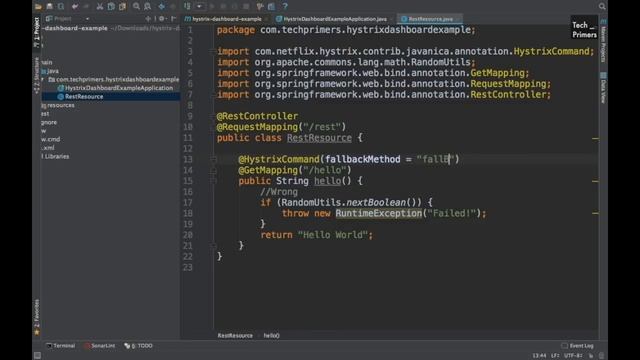Click the RuntimeException text on line 18
Screen dimensions: 640x360
tap(378, 213)
